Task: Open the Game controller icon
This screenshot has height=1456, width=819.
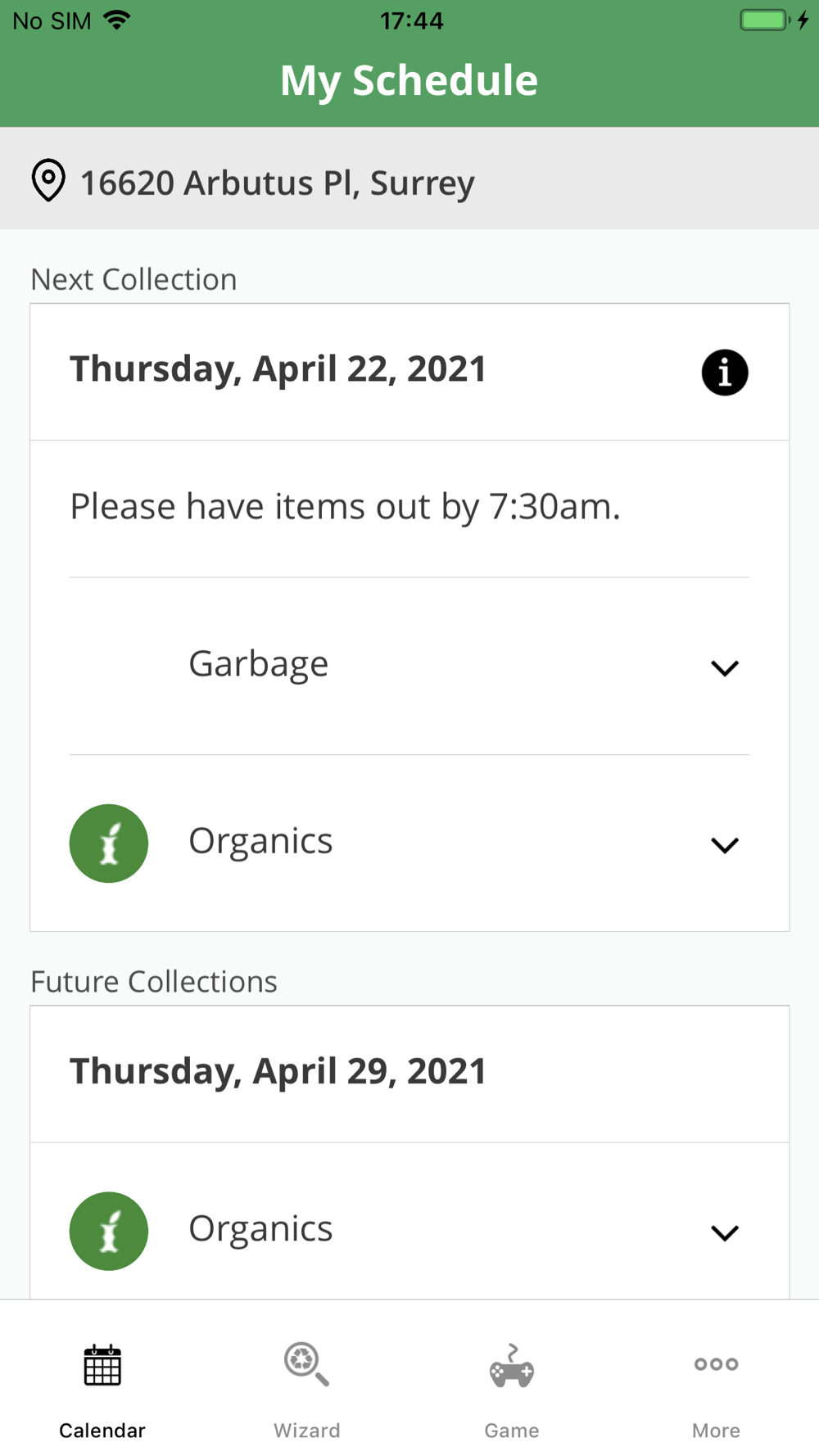Action: (x=512, y=1366)
